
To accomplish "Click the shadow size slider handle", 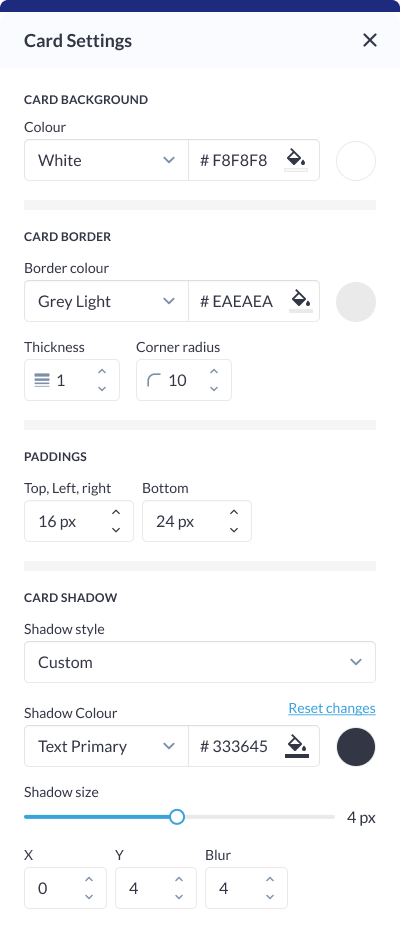I will pos(176,817).
